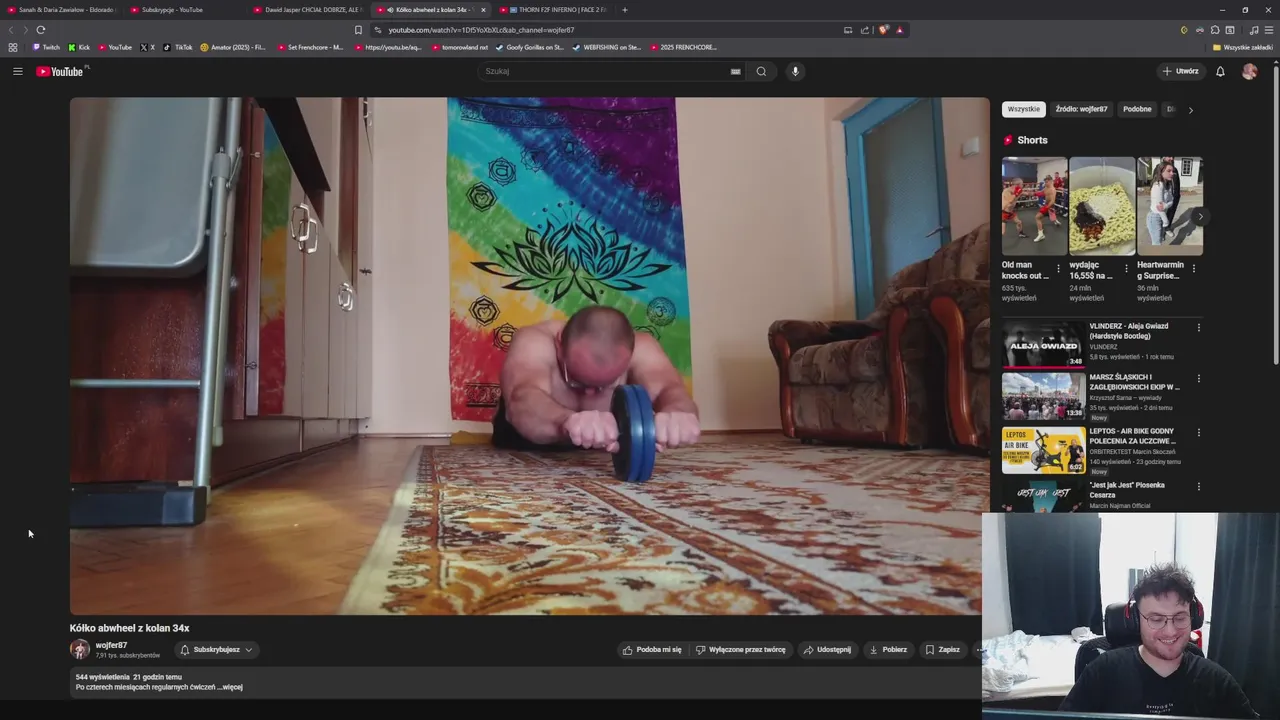Expand the description with ...więcej
The width and height of the screenshot is (1280, 720).
tap(231, 687)
